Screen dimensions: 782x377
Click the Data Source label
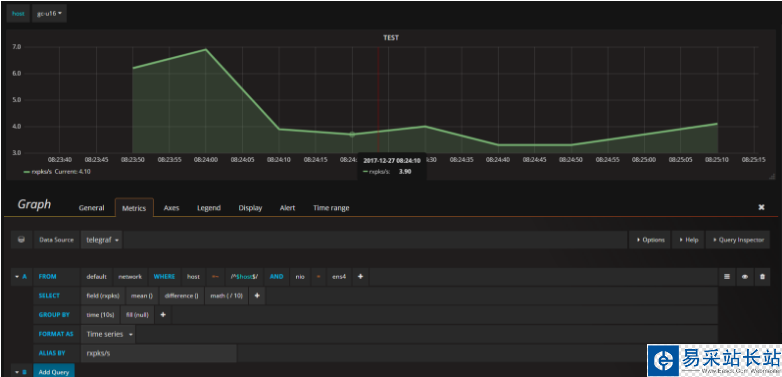pos(56,240)
